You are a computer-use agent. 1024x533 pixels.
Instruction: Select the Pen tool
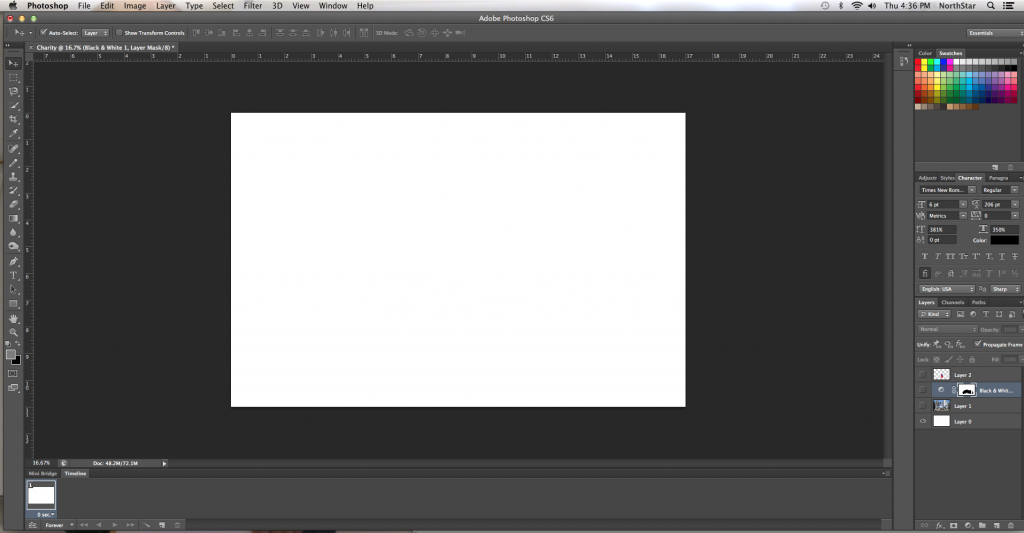point(13,261)
